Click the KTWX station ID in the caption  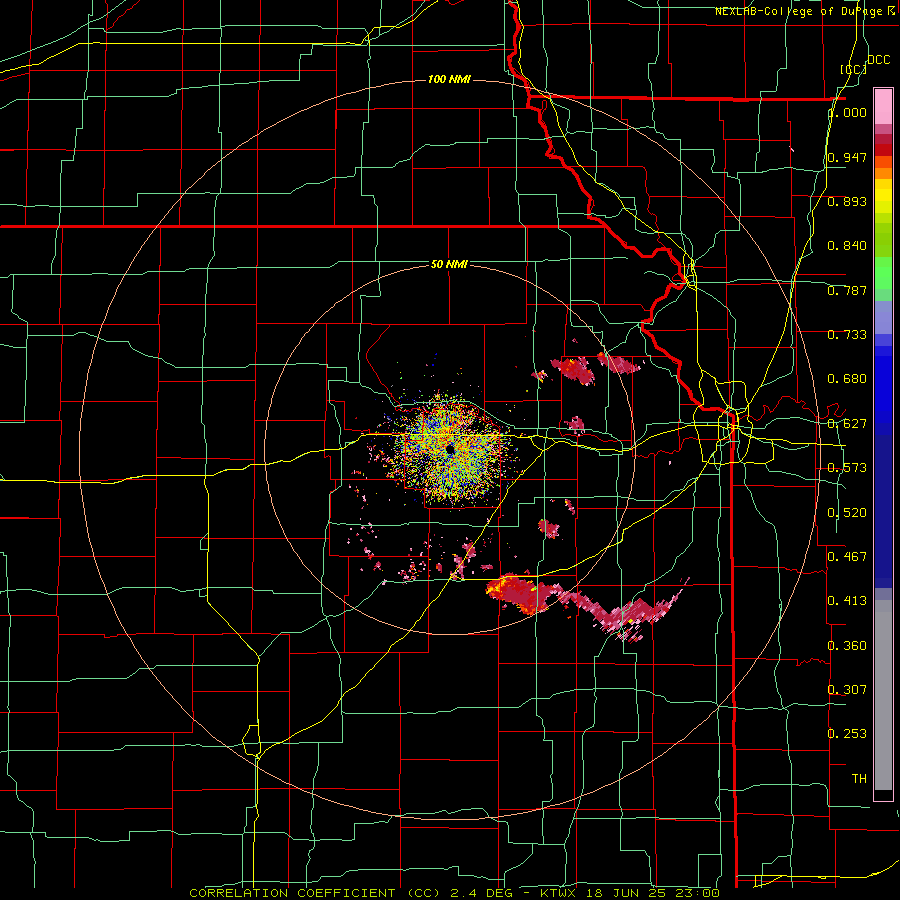(558, 893)
